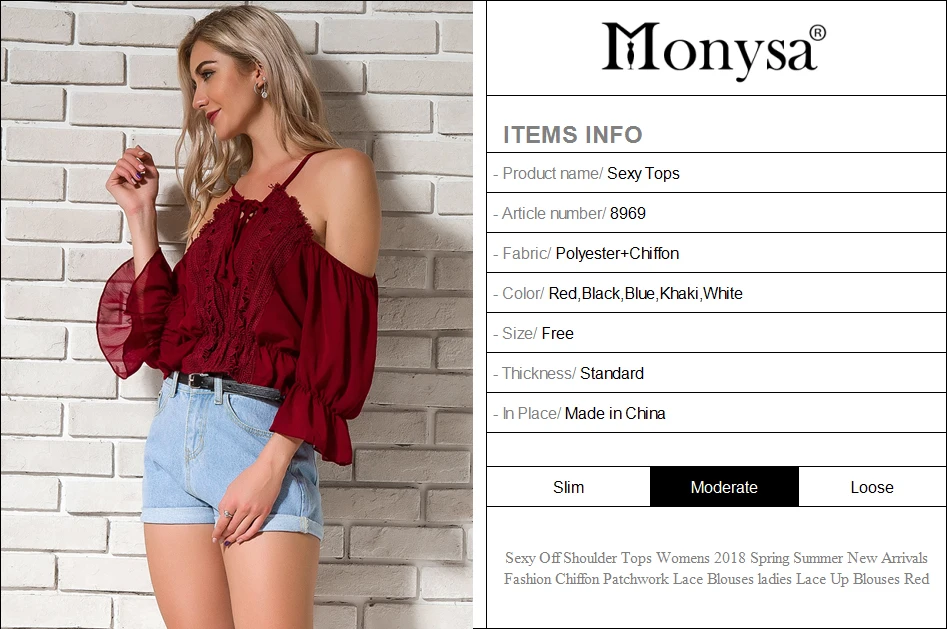Click the denim shorts in the photo
The height and width of the screenshot is (629, 947).
(233, 456)
